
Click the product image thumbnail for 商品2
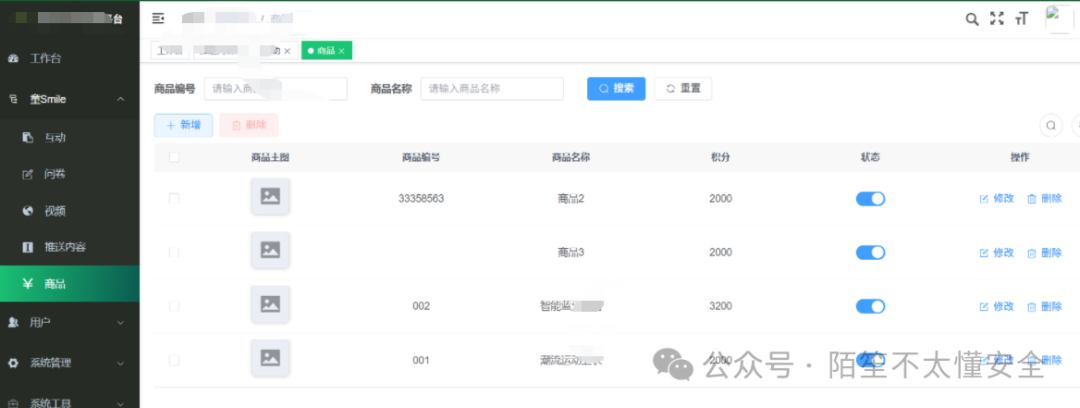[270, 196]
